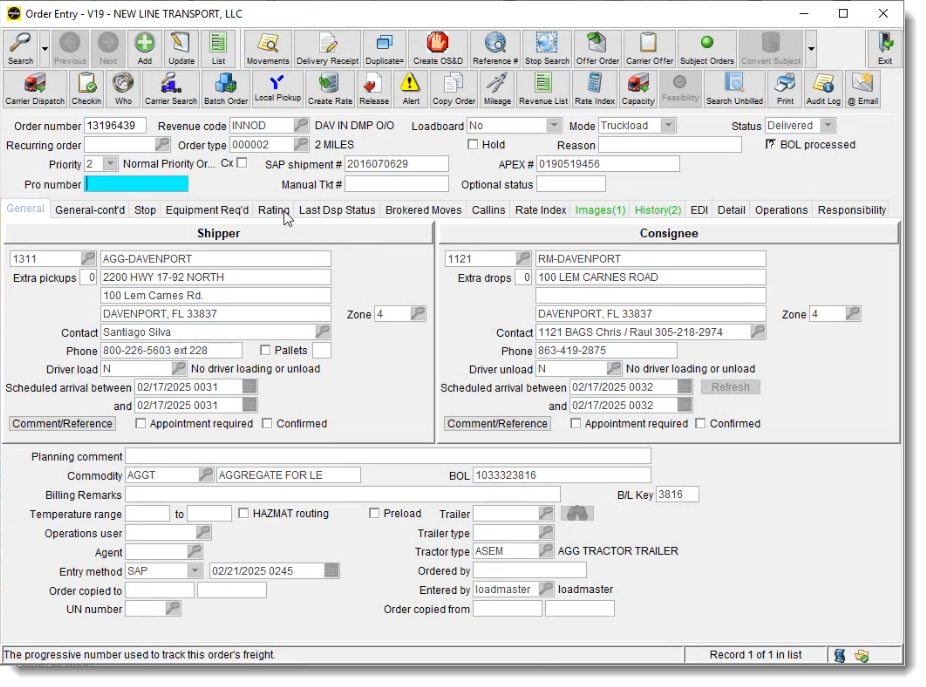Image resolution: width=926 pixels, height=687 pixels.
Task: Click the Refresh button for Consignee arrival
Action: [x=731, y=388]
